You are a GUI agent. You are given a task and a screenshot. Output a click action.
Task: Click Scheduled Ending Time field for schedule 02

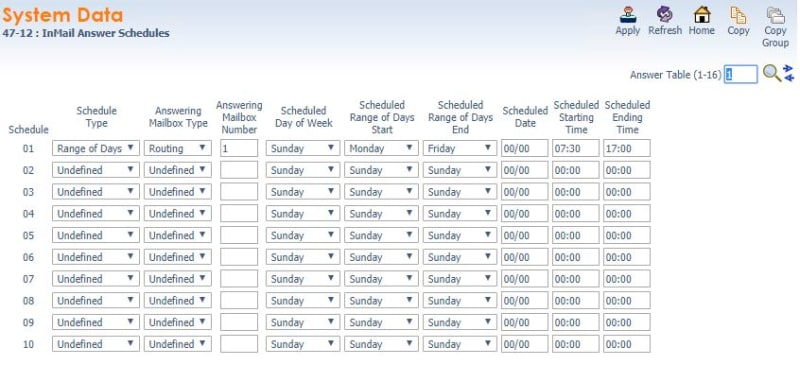[627, 170]
